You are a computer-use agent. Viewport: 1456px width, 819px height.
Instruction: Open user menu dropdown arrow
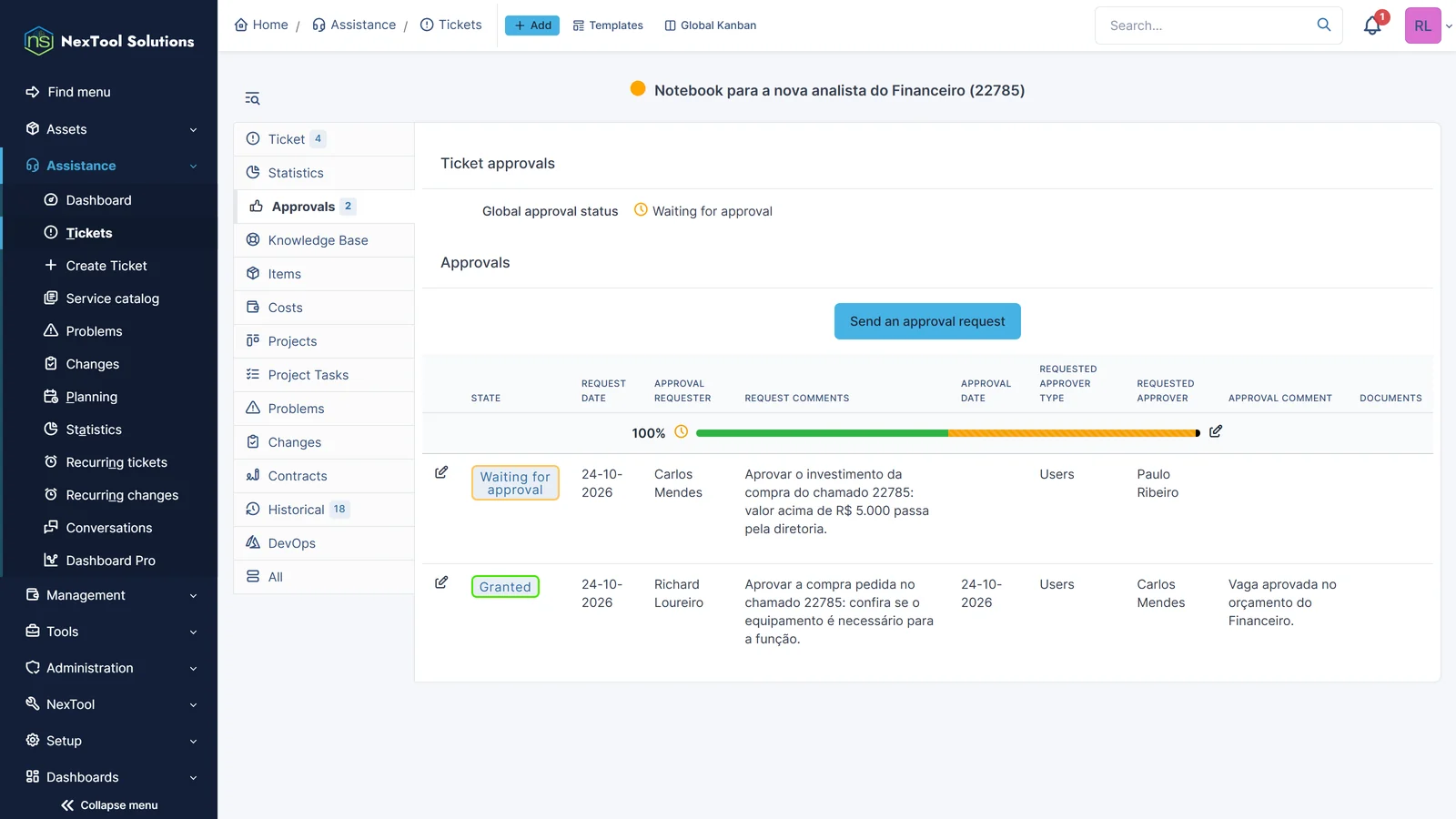click(1449, 26)
